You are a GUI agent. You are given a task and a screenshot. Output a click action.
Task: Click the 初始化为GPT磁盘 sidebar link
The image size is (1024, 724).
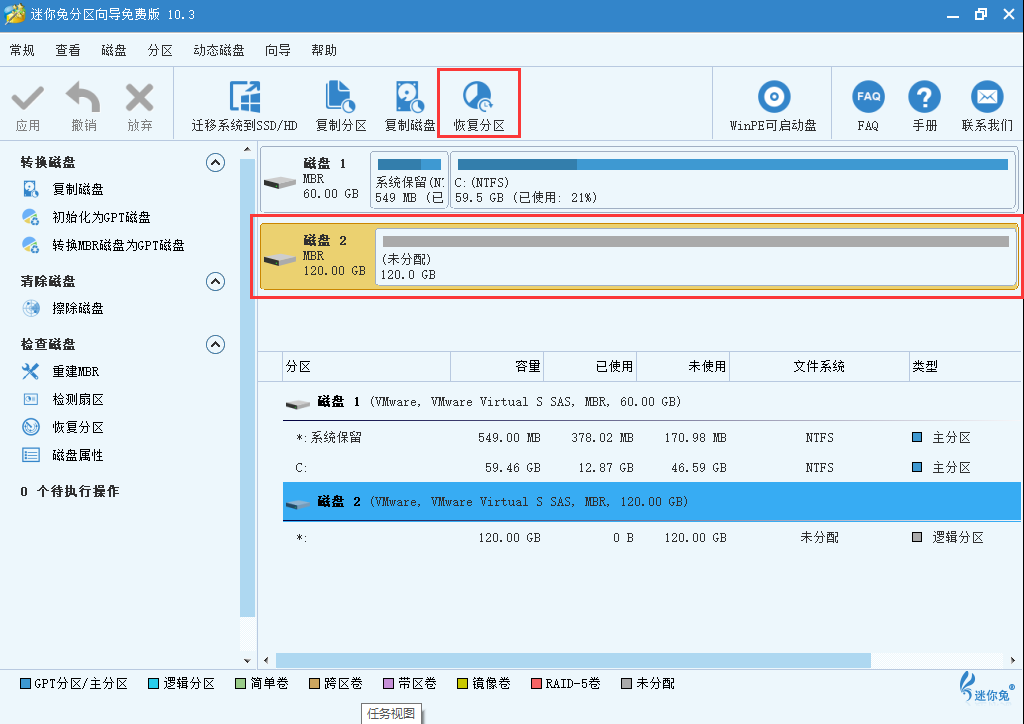click(x=101, y=217)
